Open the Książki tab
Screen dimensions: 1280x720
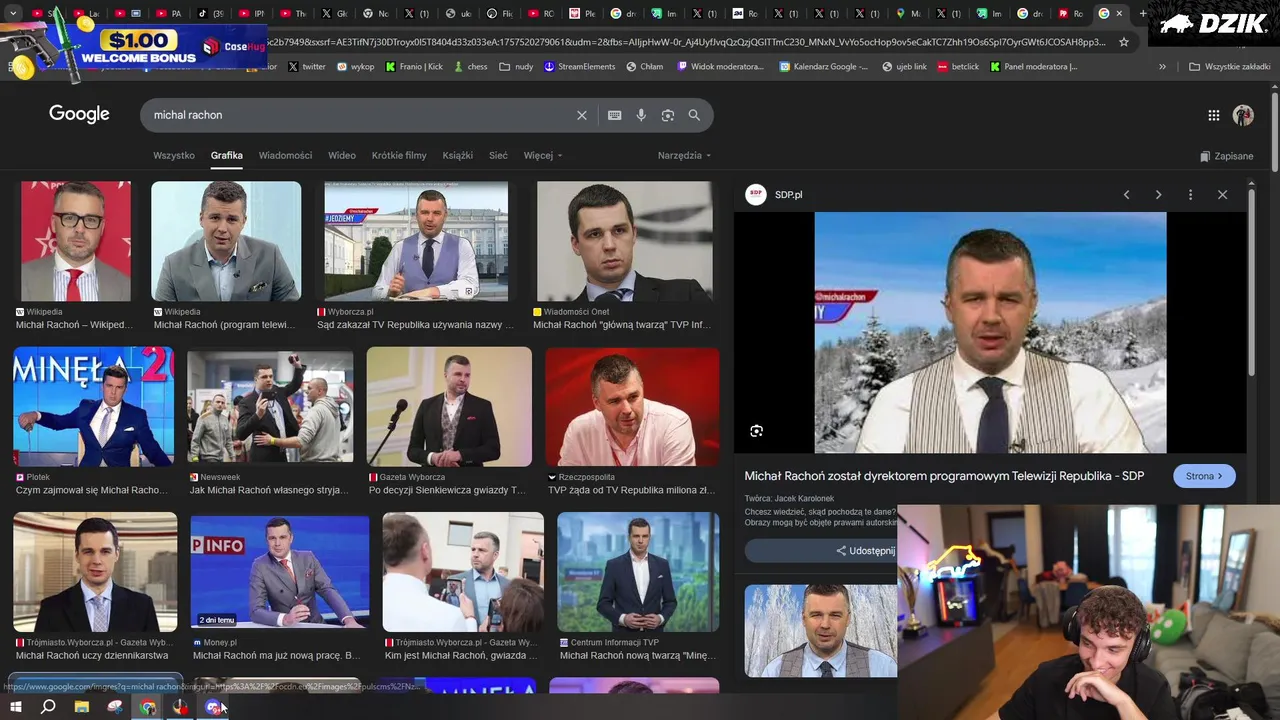coord(458,156)
